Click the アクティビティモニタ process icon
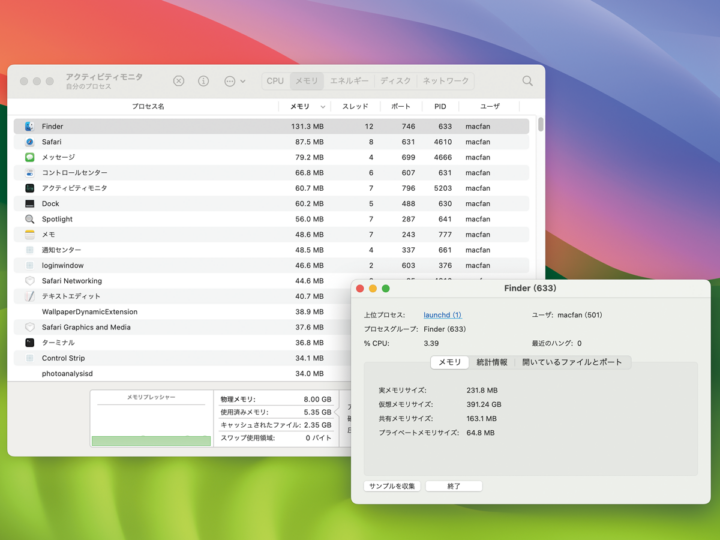Image resolution: width=720 pixels, height=540 pixels. click(x=30, y=188)
